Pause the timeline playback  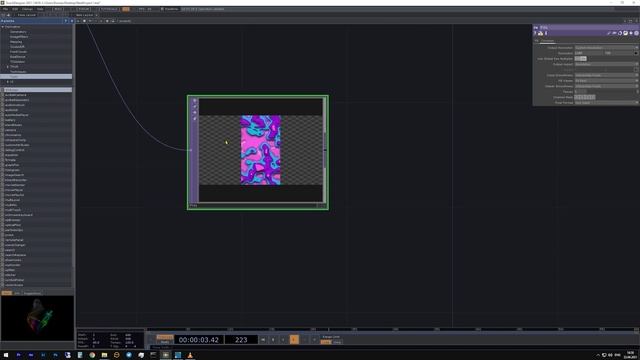pyautogui.click(x=273, y=340)
